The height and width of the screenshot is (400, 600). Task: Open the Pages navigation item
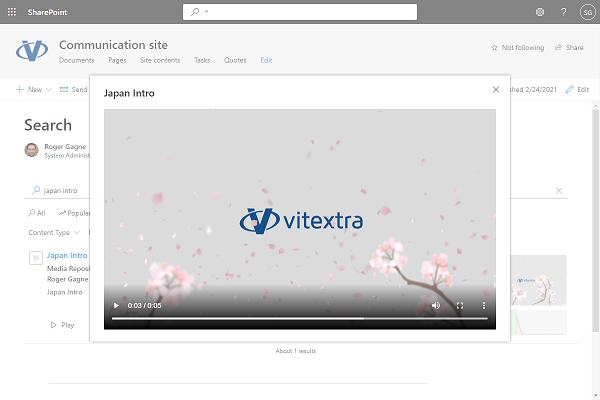pyautogui.click(x=117, y=60)
